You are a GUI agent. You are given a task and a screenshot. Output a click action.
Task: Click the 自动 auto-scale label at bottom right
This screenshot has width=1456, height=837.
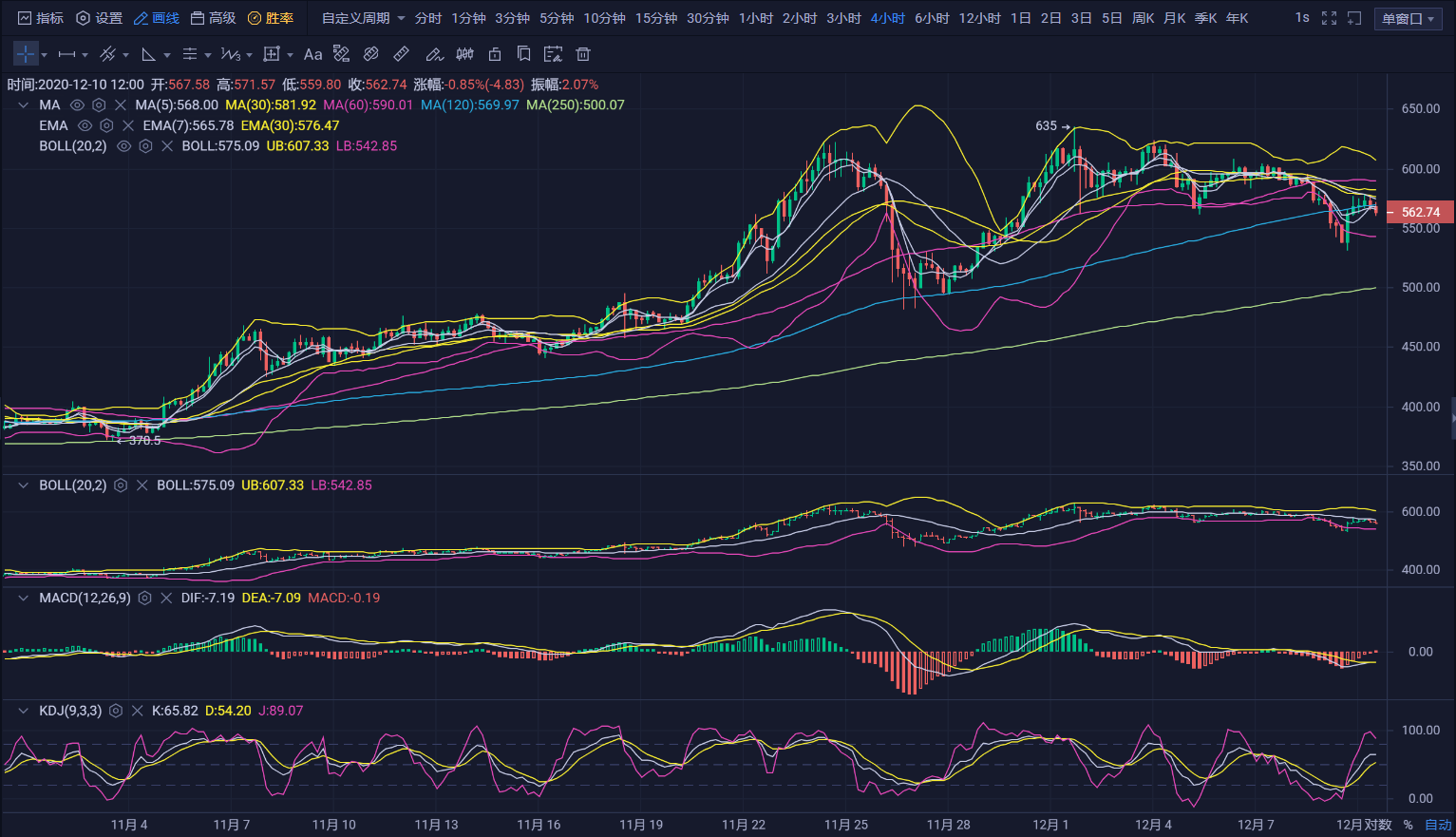point(1438,825)
